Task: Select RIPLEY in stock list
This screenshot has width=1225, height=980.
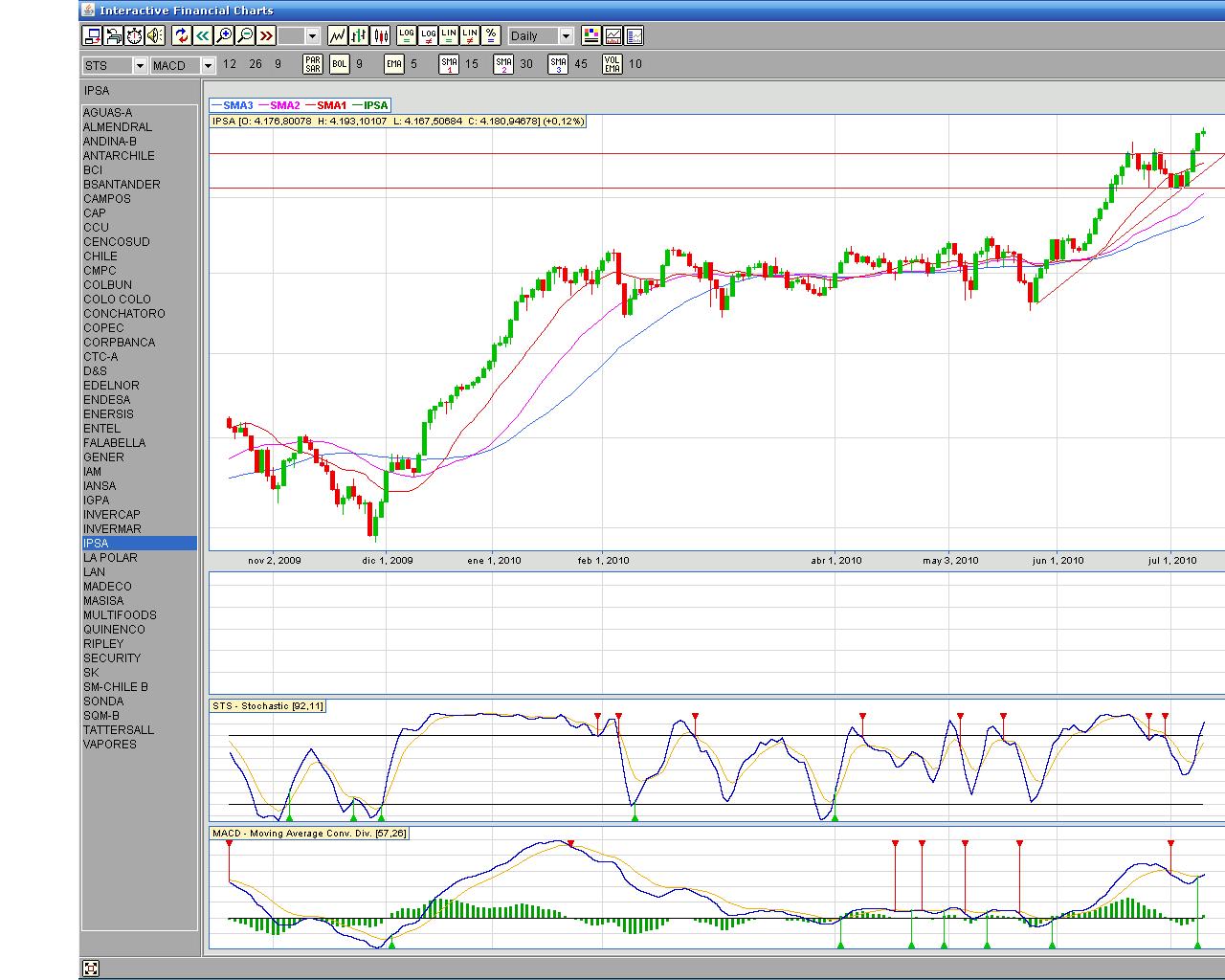Action: tap(140, 643)
